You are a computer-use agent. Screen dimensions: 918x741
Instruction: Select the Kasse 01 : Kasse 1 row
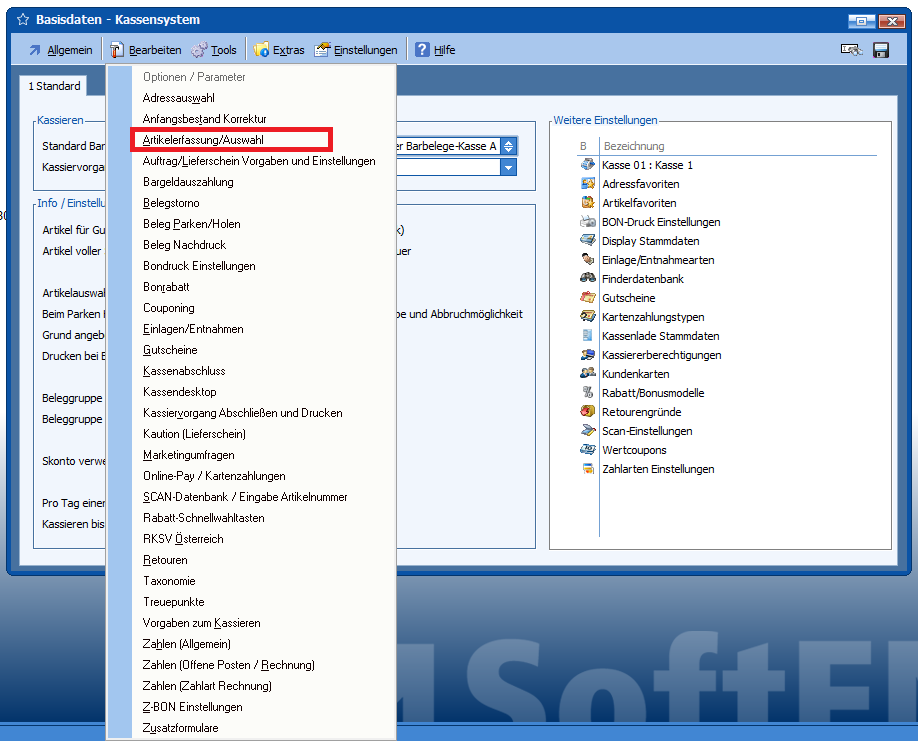(x=647, y=165)
